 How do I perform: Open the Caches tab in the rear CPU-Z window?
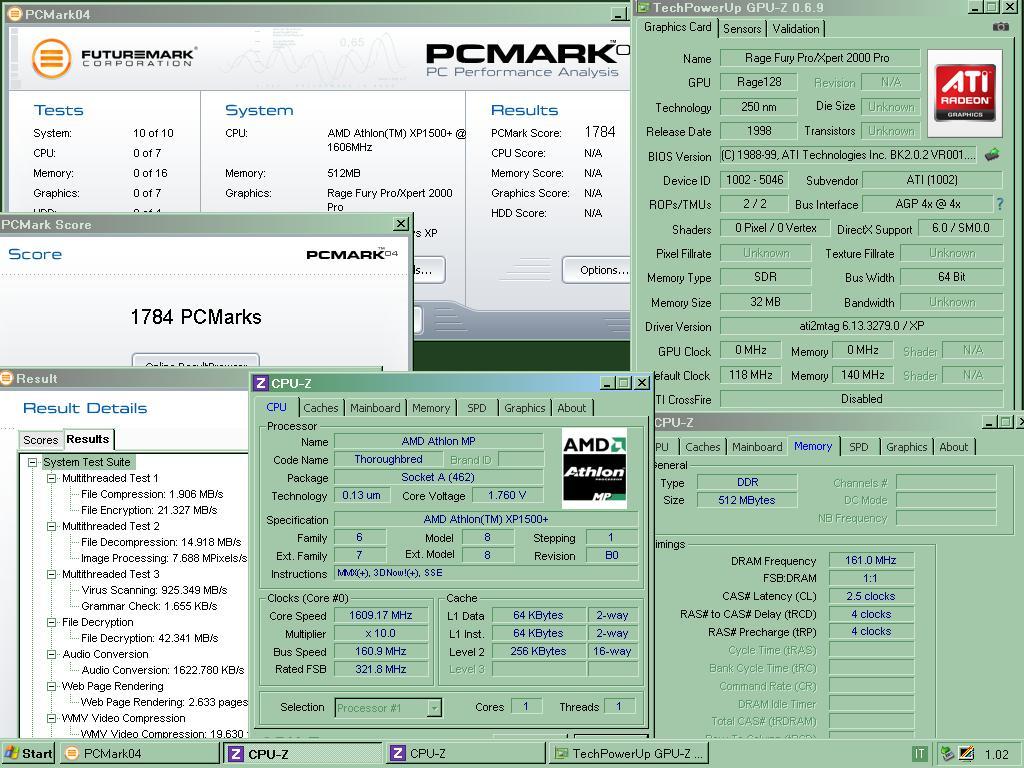point(703,447)
